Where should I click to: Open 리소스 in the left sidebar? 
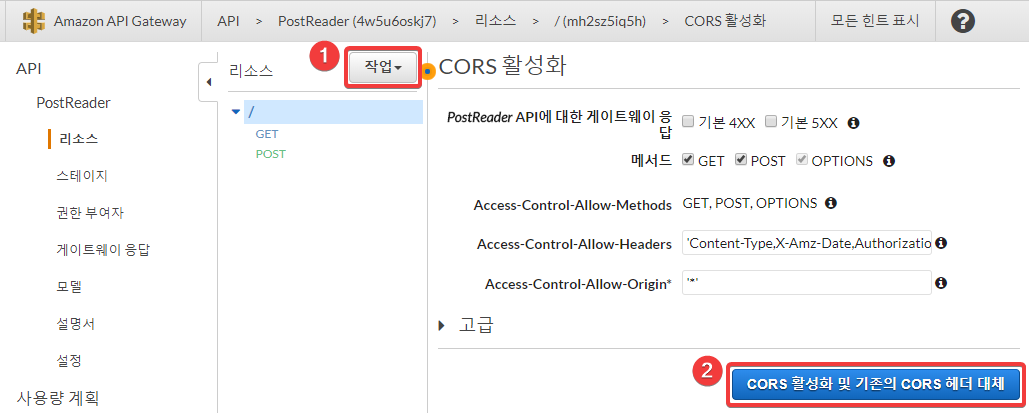tap(79, 139)
